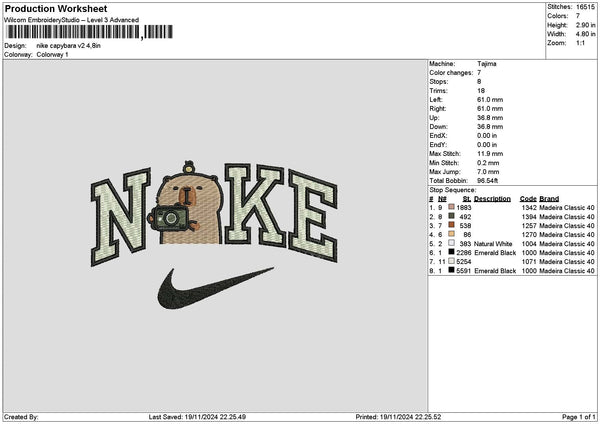Click the camera held by the capybara
This screenshot has width=600, height=424.
(170, 218)
